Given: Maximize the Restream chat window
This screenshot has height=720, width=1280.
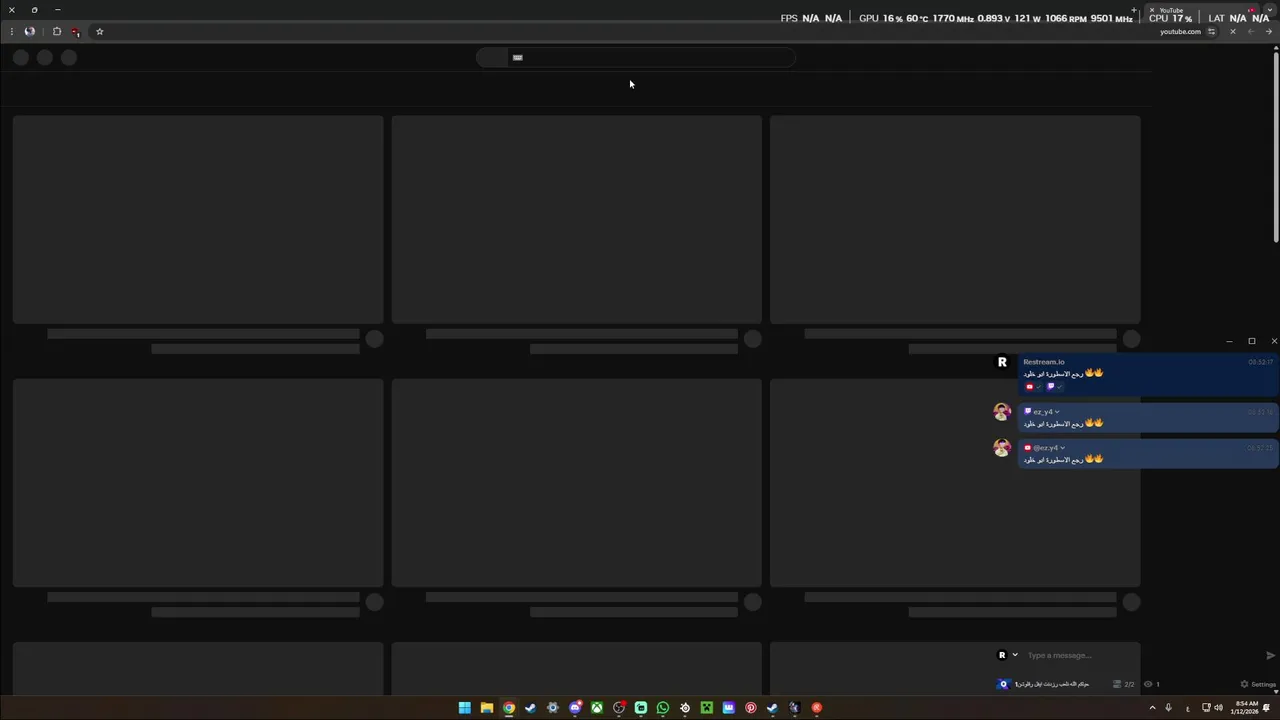Looking at the screenshot, I should (1251, 341).
